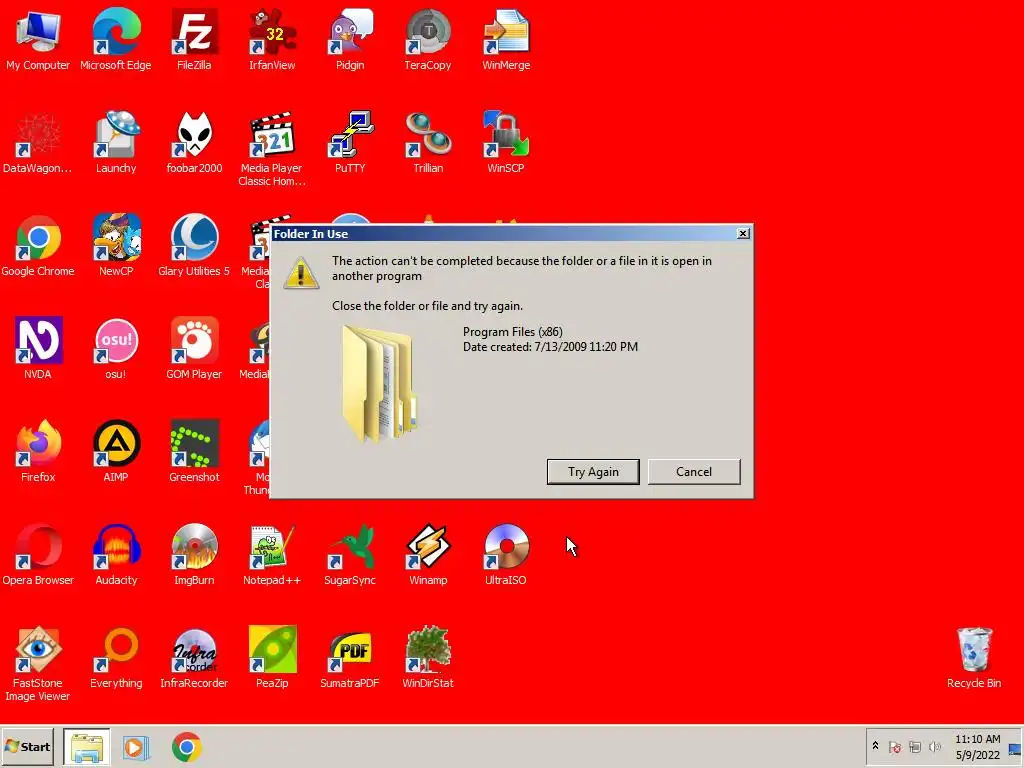The width and height of the screenshot is (1024, 768).
Task: Click the ImgBurn desktop icon
Action: click(x=194, y=555)
